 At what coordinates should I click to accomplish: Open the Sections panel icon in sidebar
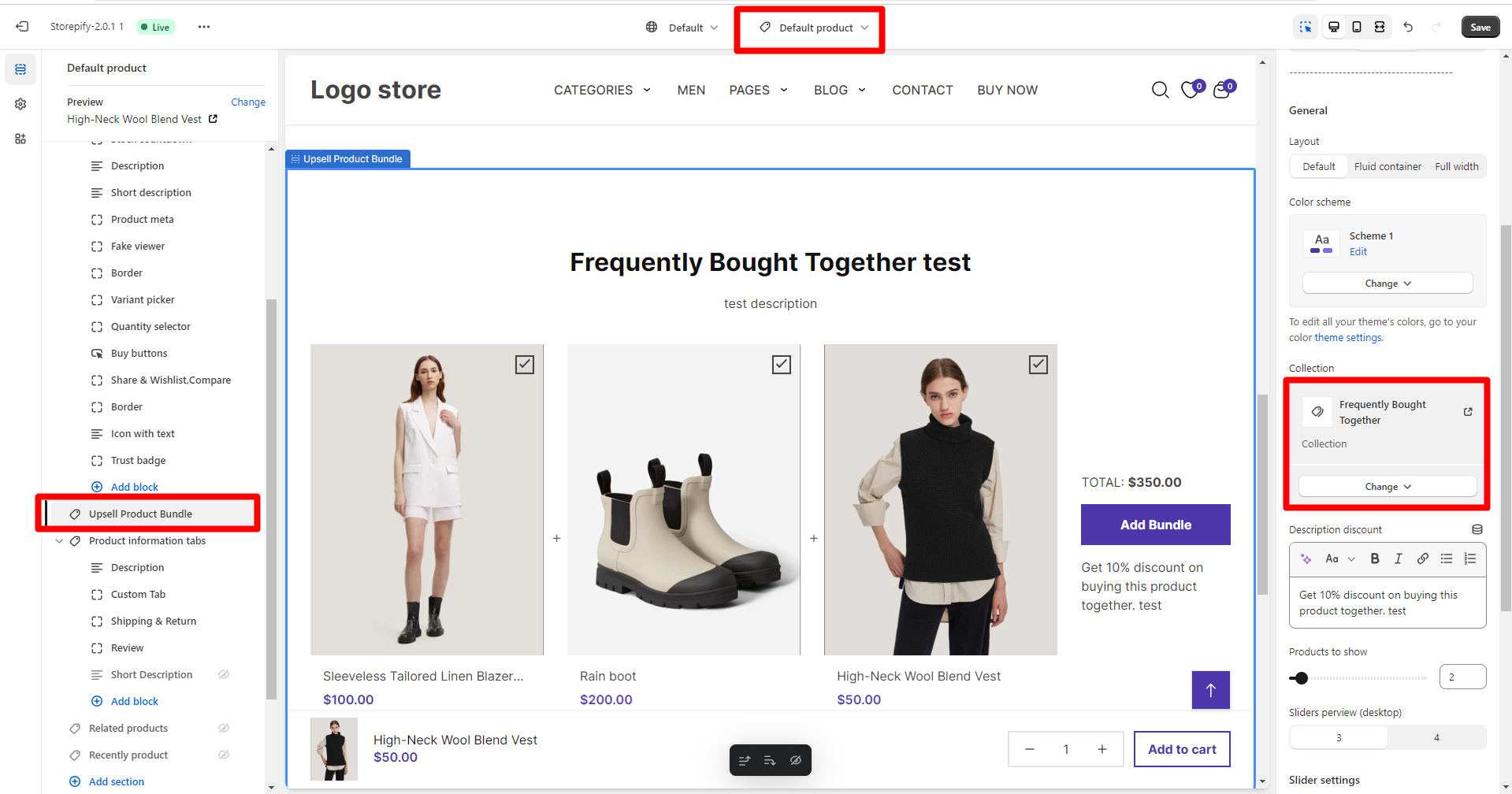20,69
